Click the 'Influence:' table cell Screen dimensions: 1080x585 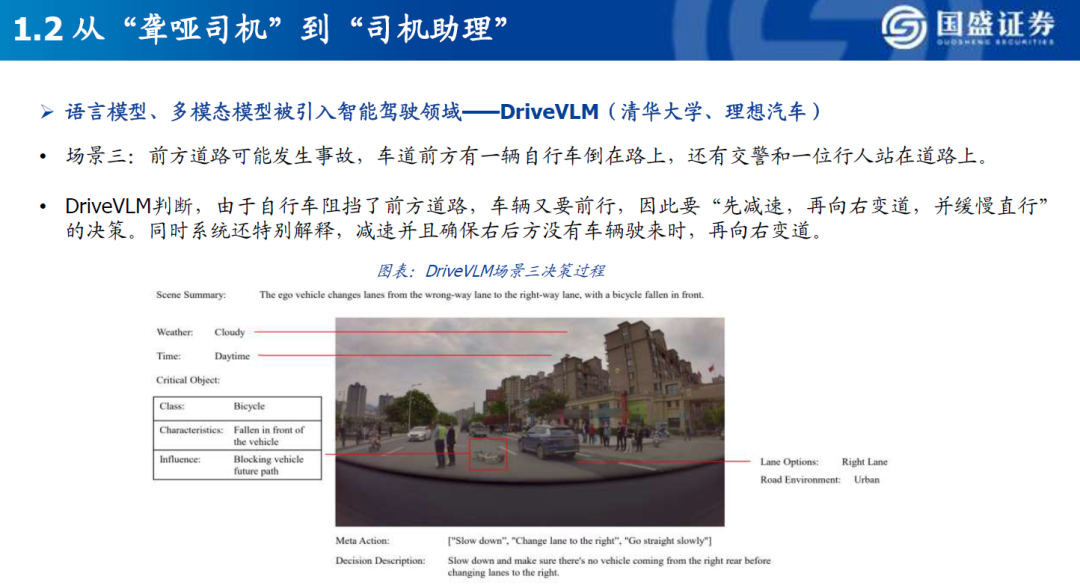180,460
